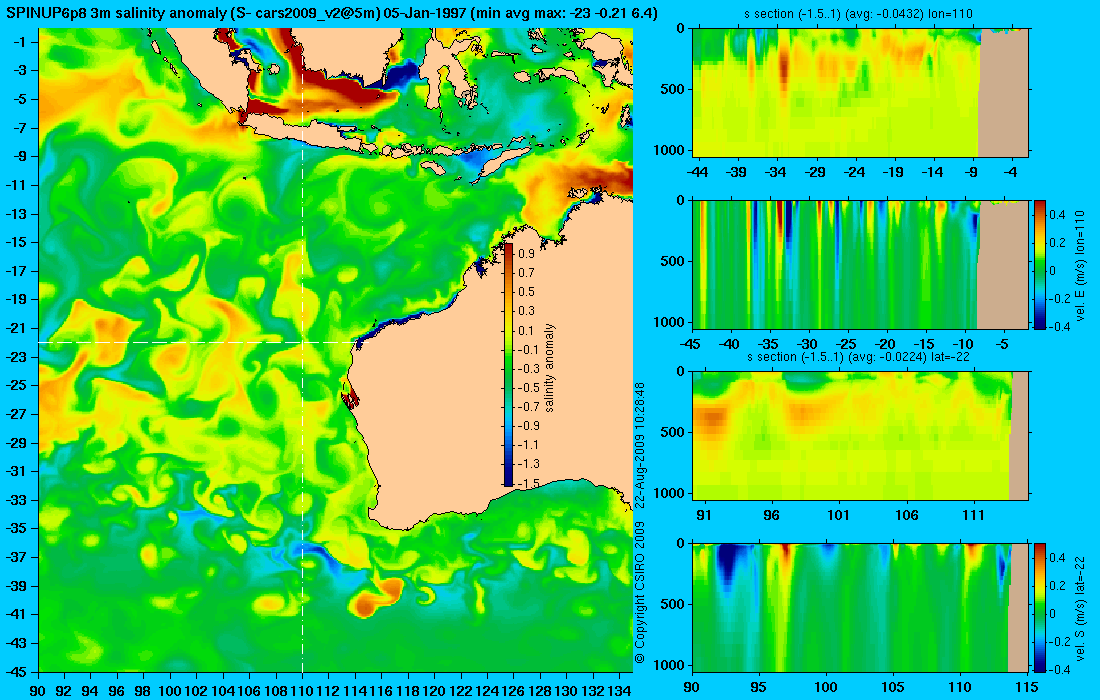The image size is (1100, 700).
Task: Click the vel. E velocity colorbar
Action: tap(1040, 264)
